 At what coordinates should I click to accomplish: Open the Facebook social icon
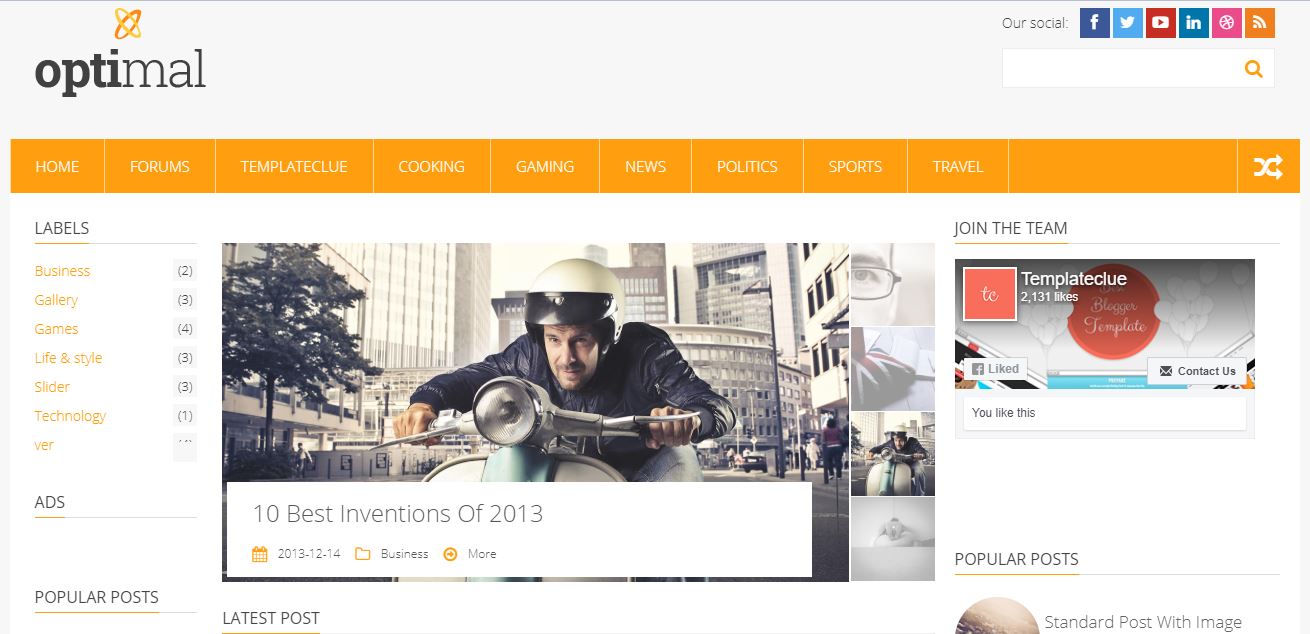pos(1095,22)
